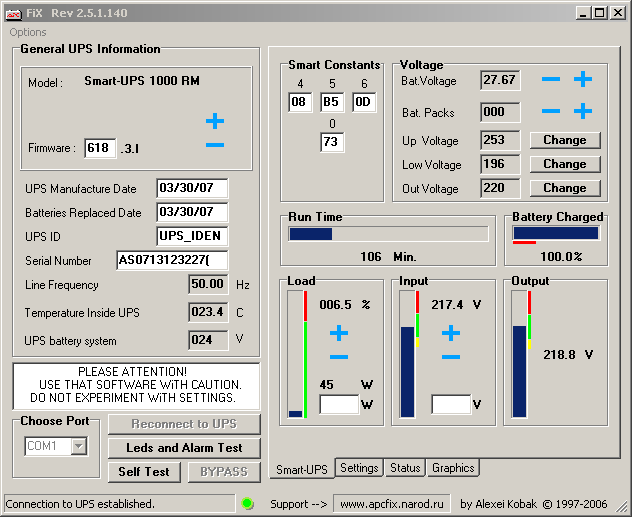Click the Low Voltage value 196
The image size is (632, 517).
coord(500,164)
